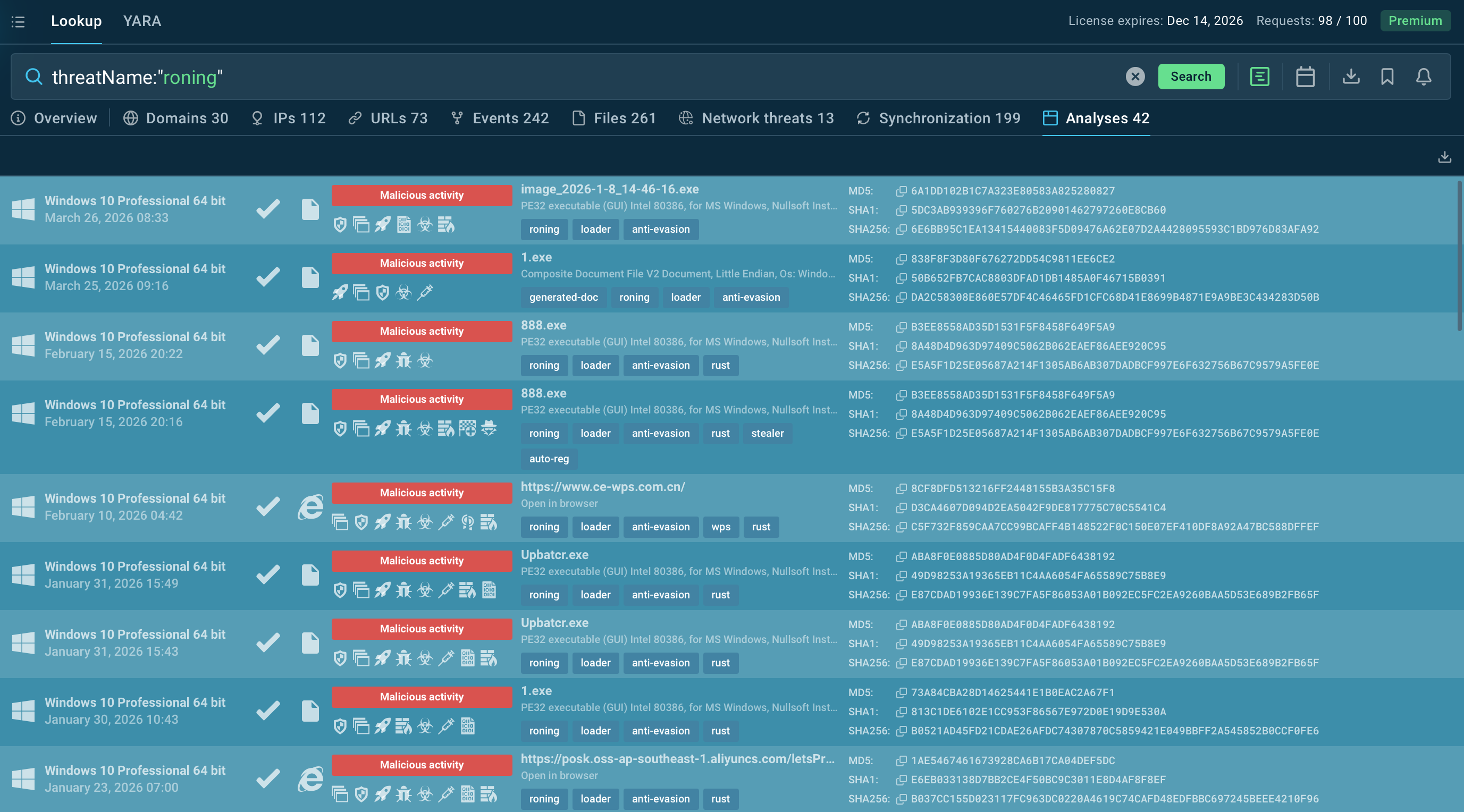Click the green Search button
1464x812 pixels.
[x=1191, y=76]
